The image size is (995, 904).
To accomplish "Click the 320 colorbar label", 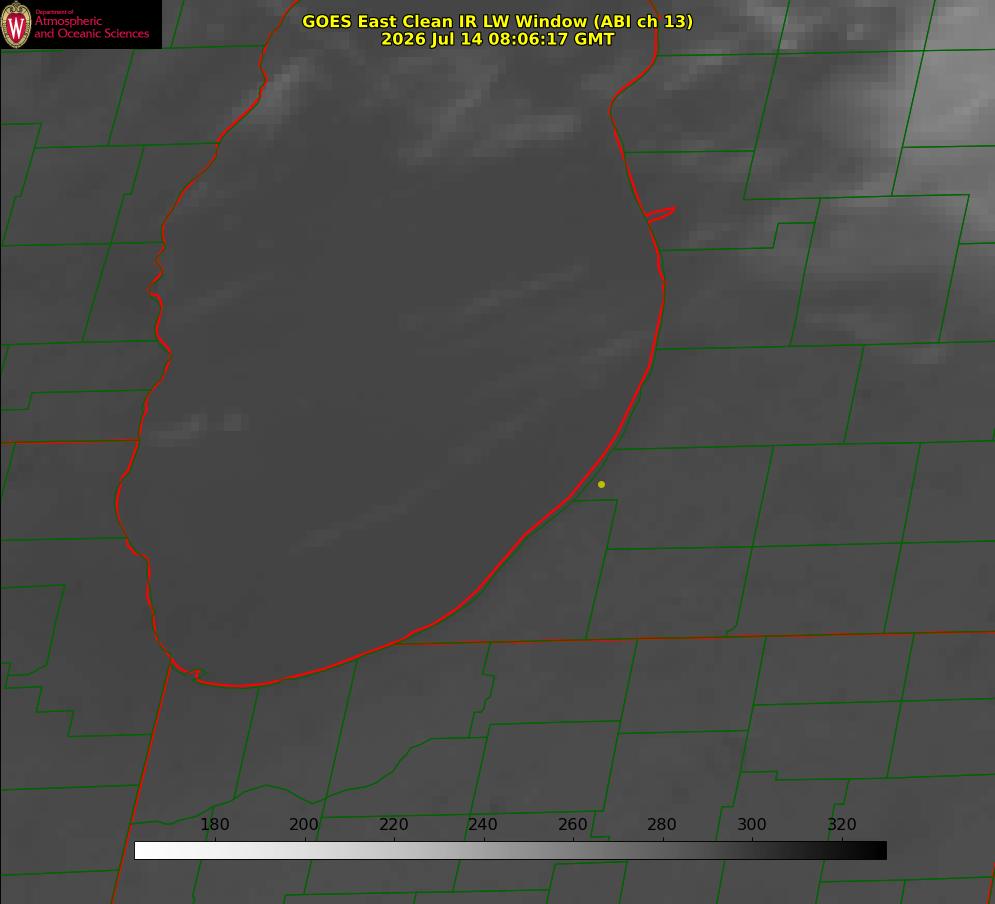I will point(842,824).
